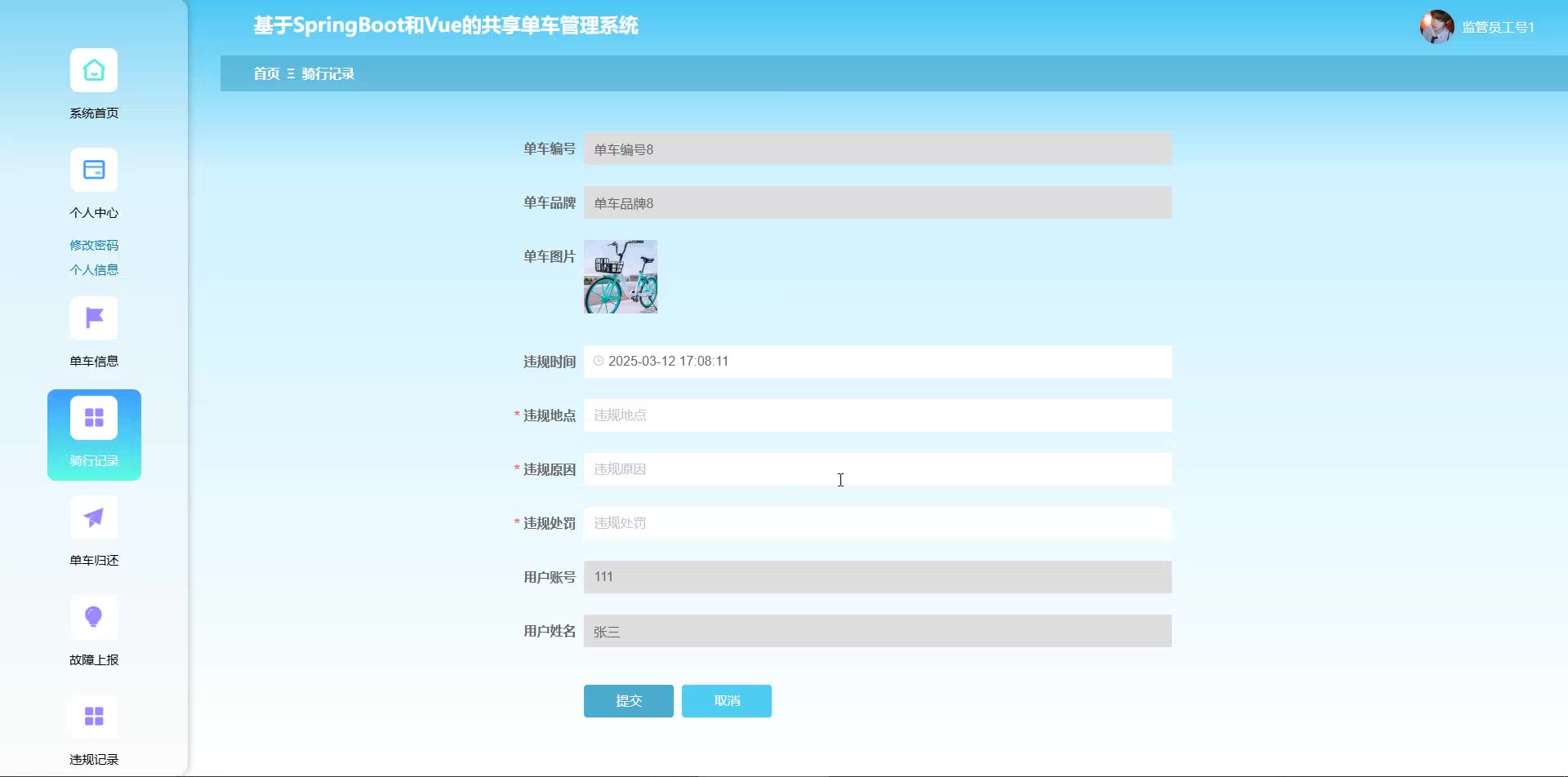This screenshot has width=1568, height=777.
Task: Click the 违规处罚 field label
Action: pyautogui.click(x=550, y=523)
